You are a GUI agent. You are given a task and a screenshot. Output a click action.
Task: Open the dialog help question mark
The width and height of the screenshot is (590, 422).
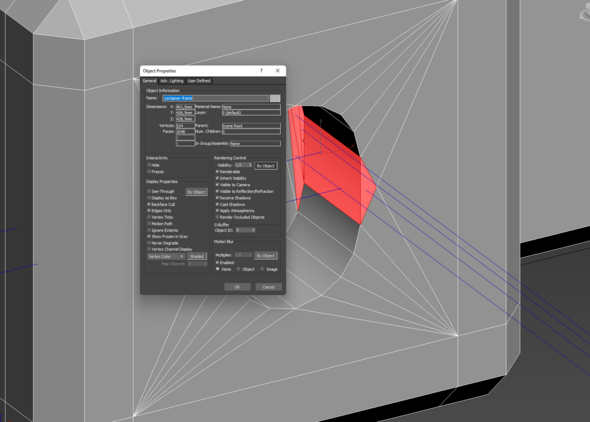[261, 70]
